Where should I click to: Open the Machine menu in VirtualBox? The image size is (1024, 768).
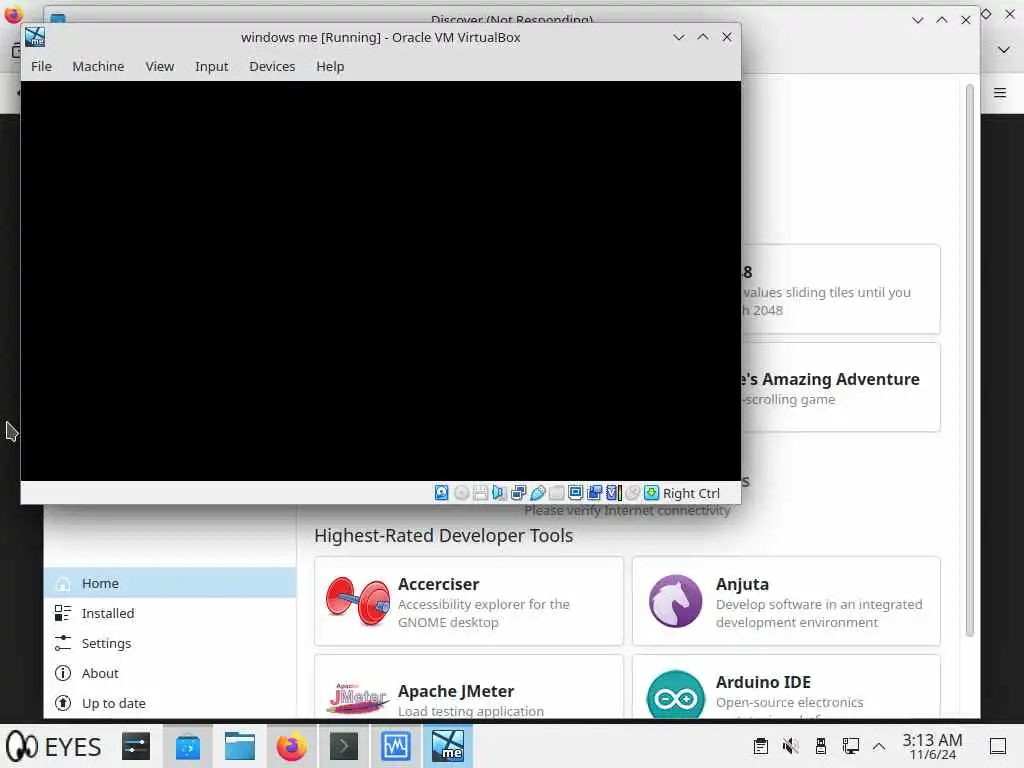(98, 67)
